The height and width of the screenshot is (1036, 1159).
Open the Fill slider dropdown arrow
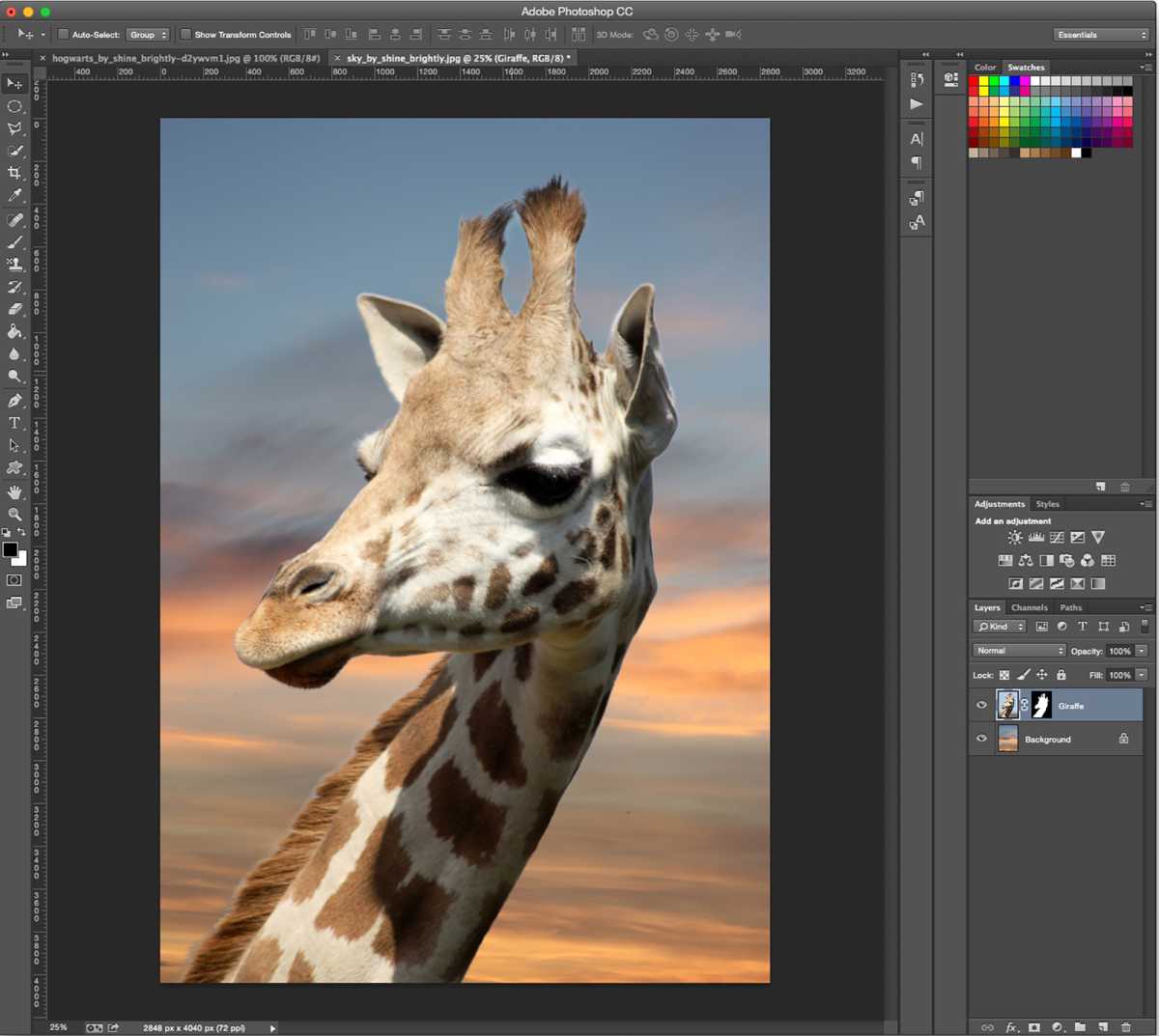click(1142, 675)
